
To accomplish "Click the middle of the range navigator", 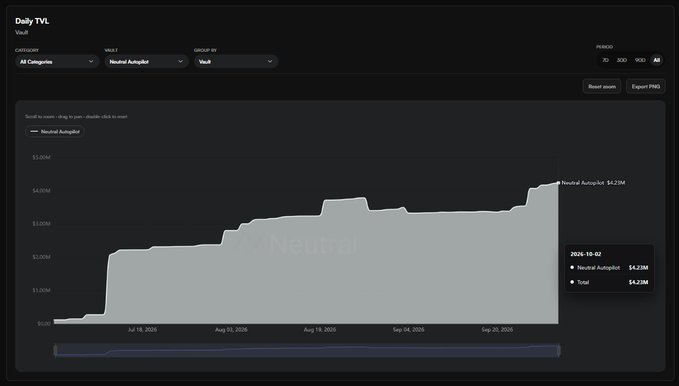I will tap(307, 350).
